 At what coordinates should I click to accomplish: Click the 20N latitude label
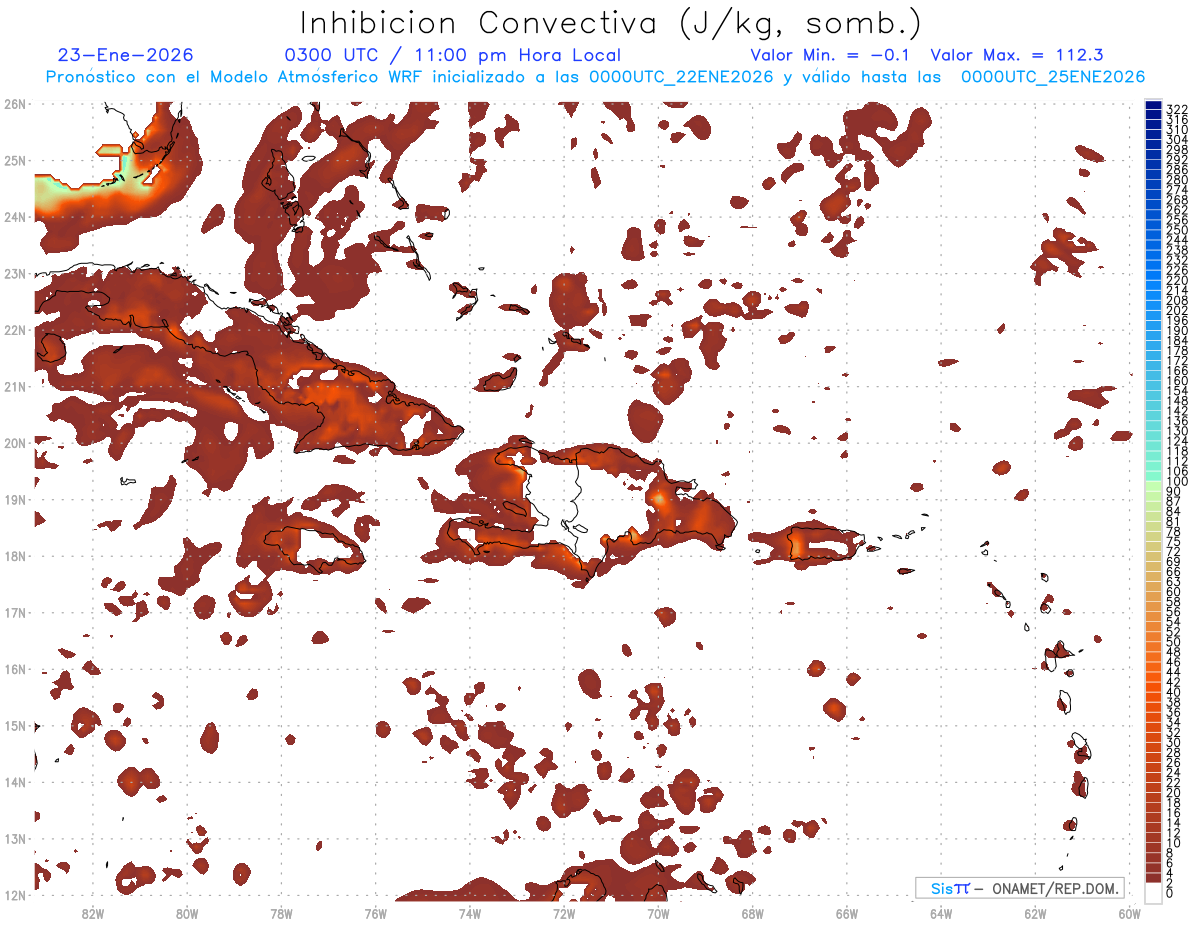click(x=14, y=443)
